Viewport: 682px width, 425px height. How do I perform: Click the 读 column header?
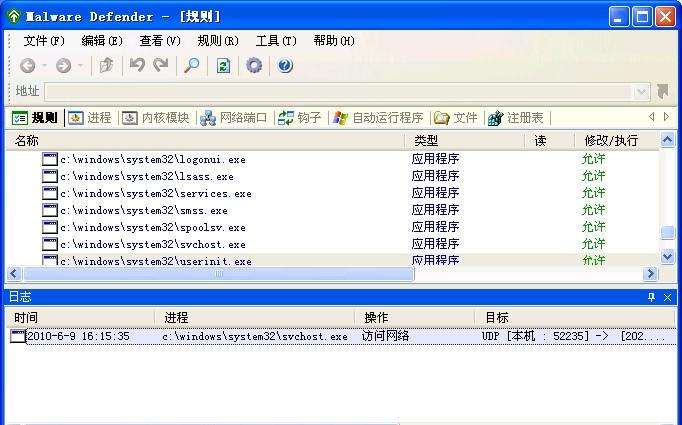click(549, 141)
